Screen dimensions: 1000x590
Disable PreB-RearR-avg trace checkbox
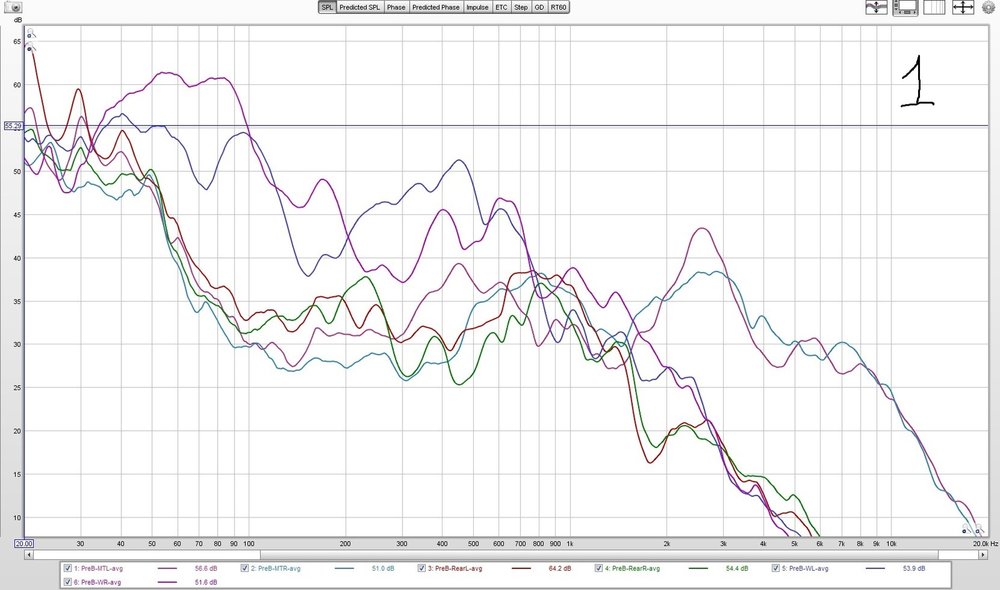598,568
